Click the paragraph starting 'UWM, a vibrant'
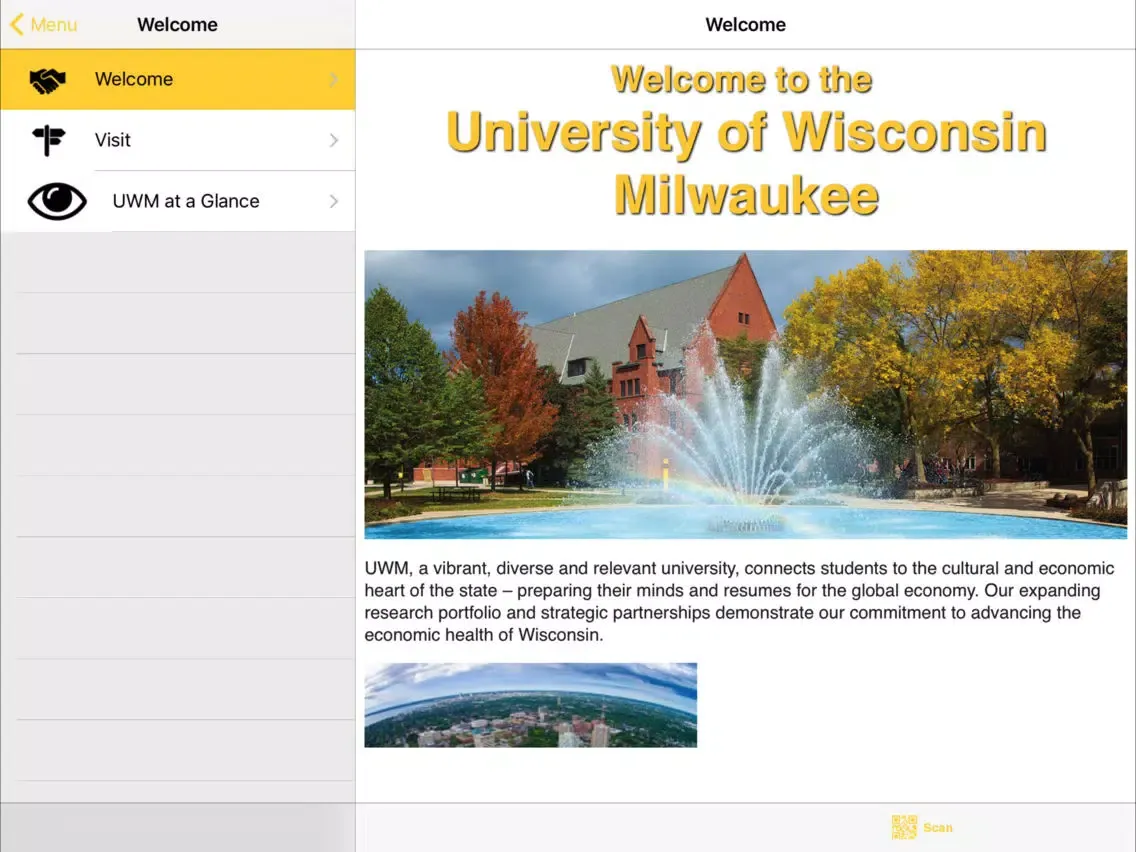 tap(739, 601)
